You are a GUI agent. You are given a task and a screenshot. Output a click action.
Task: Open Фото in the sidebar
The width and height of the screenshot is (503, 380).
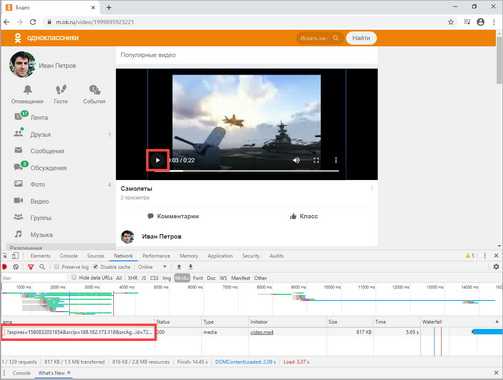(37, 184)
